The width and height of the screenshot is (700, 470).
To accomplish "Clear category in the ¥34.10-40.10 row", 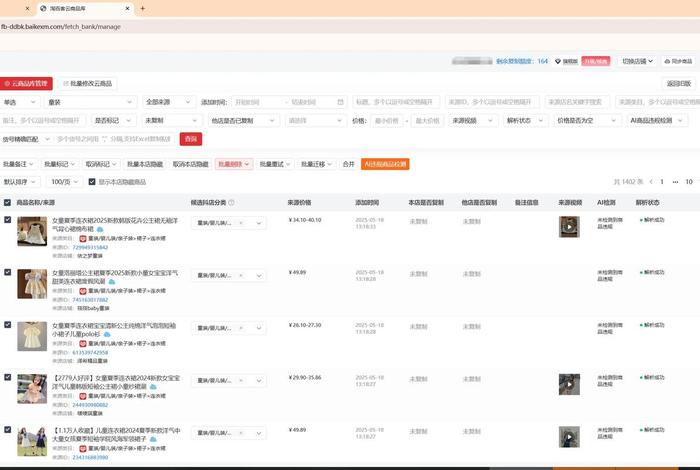I will click(241, 223).
